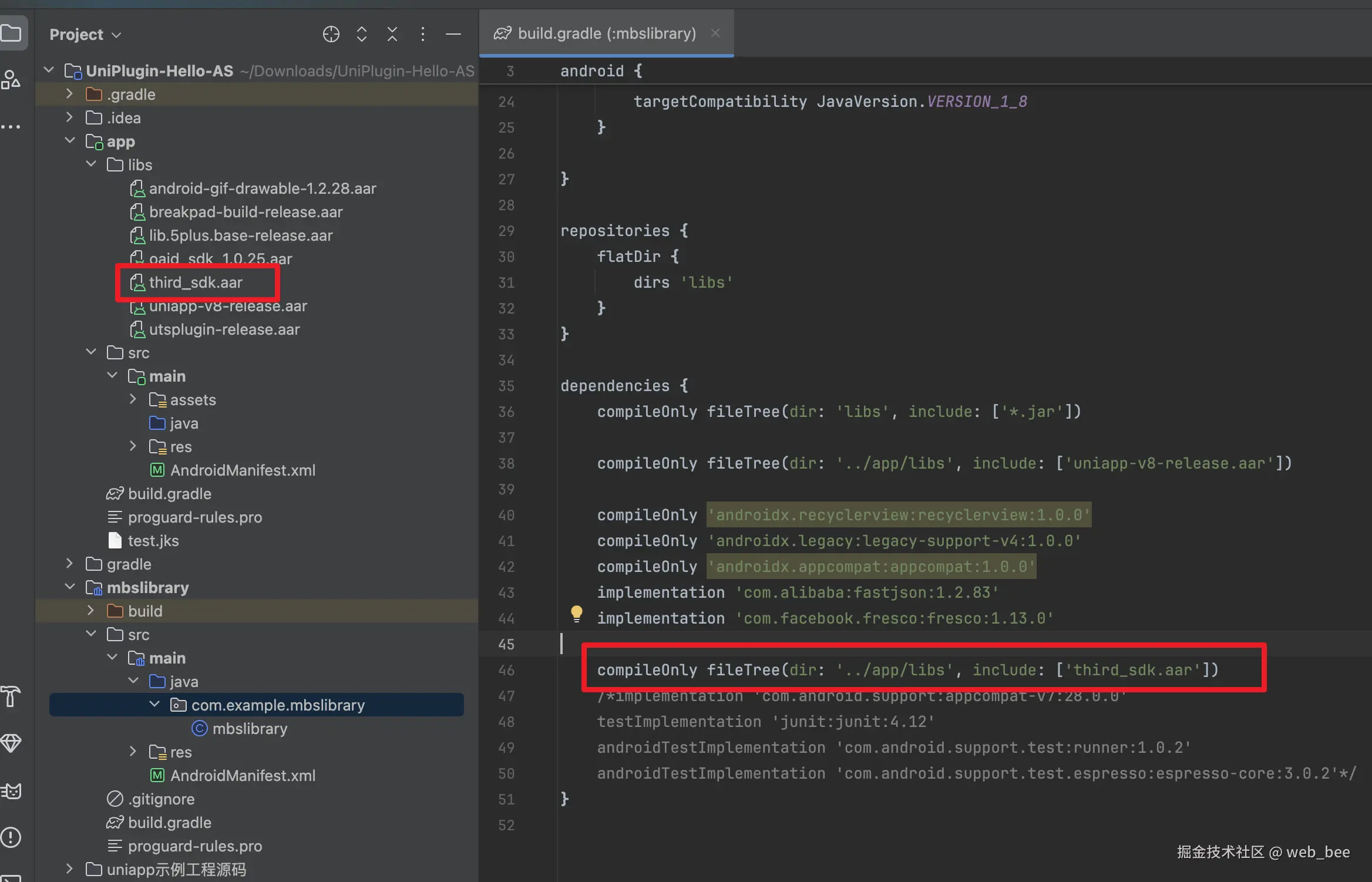Click Expand All in Project toolbar

(x=361, y=34)
